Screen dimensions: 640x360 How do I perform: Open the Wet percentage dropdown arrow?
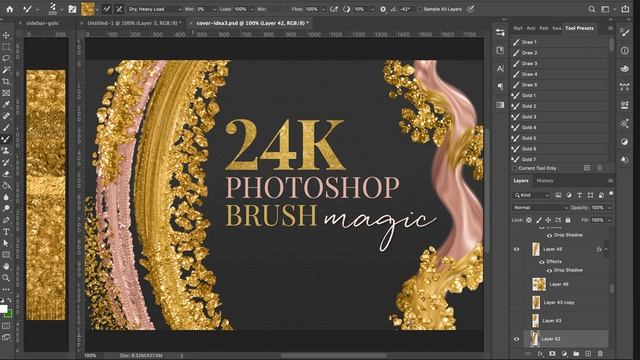pos(215,9)
